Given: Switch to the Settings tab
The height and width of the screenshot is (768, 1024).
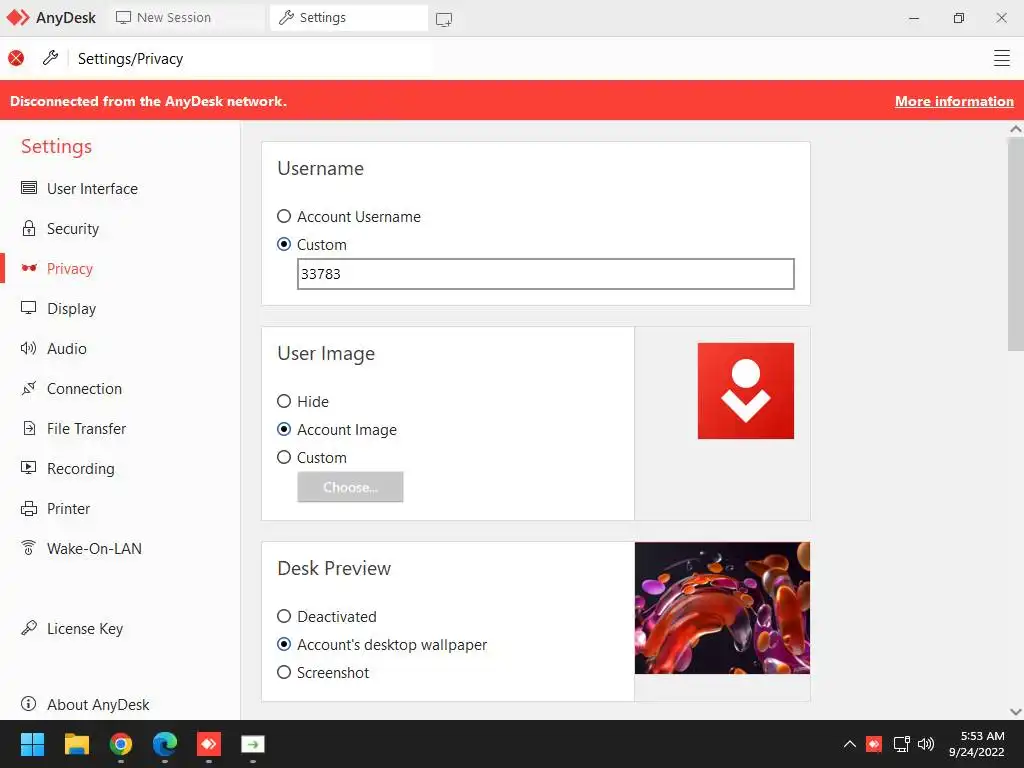Looking at the screenshot, I should [349, 18].
